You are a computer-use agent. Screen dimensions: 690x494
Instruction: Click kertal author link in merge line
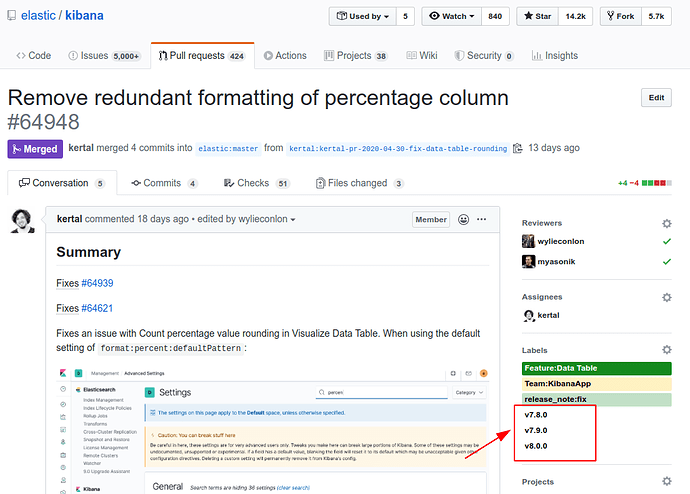coord(81,148)
